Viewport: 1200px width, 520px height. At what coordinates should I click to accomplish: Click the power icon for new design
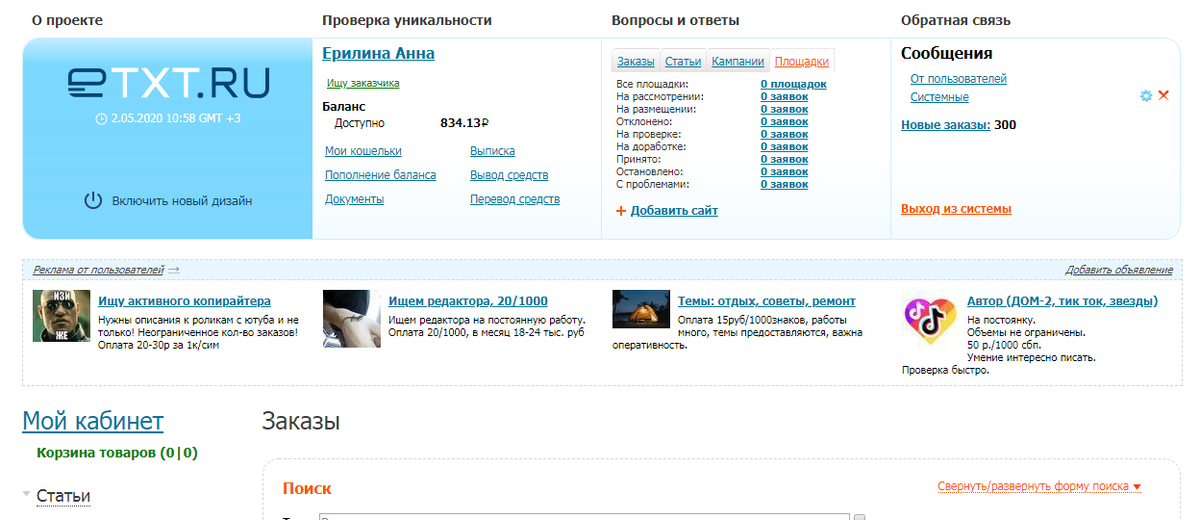[93, 200]
